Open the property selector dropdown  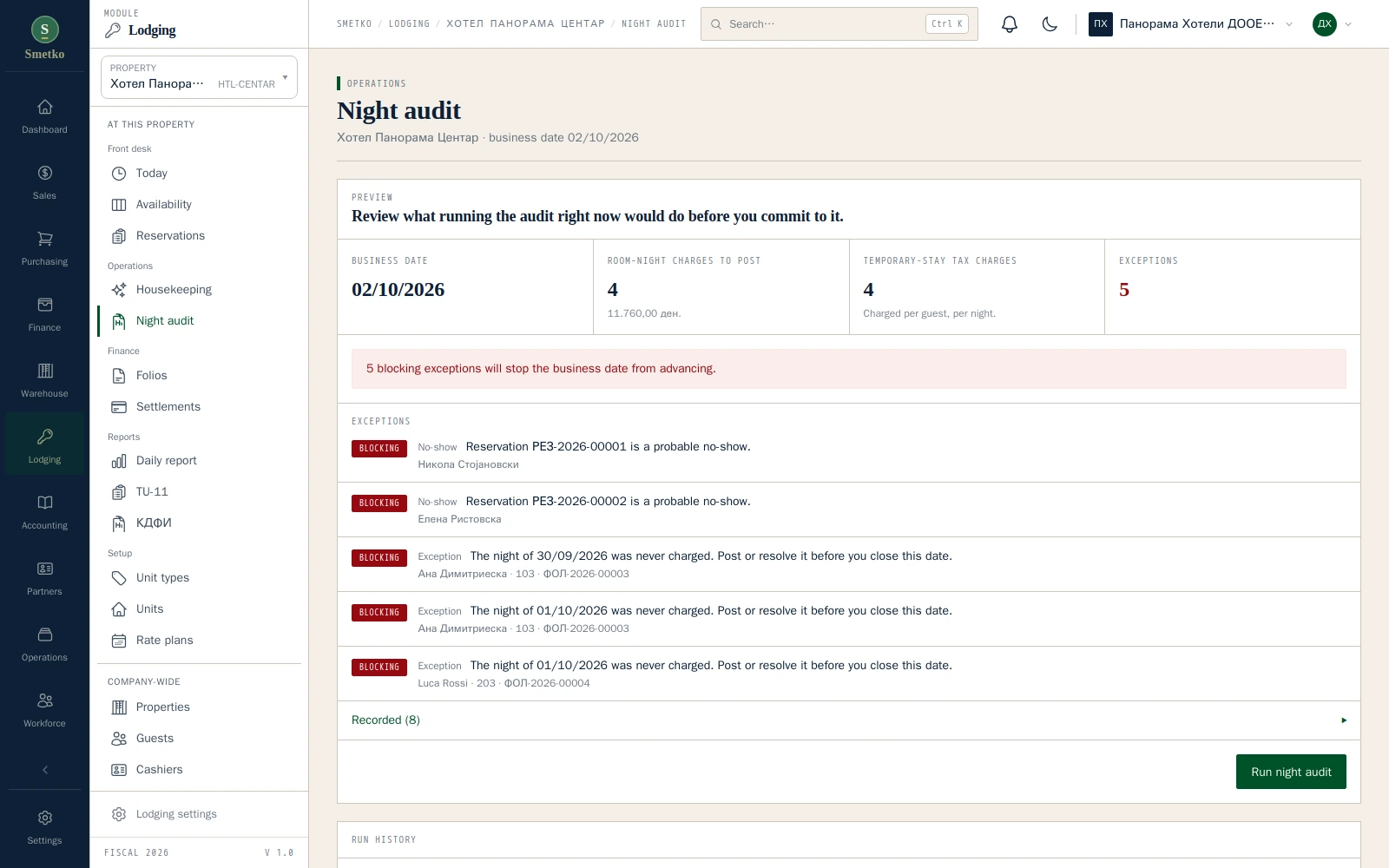[199, 77]
